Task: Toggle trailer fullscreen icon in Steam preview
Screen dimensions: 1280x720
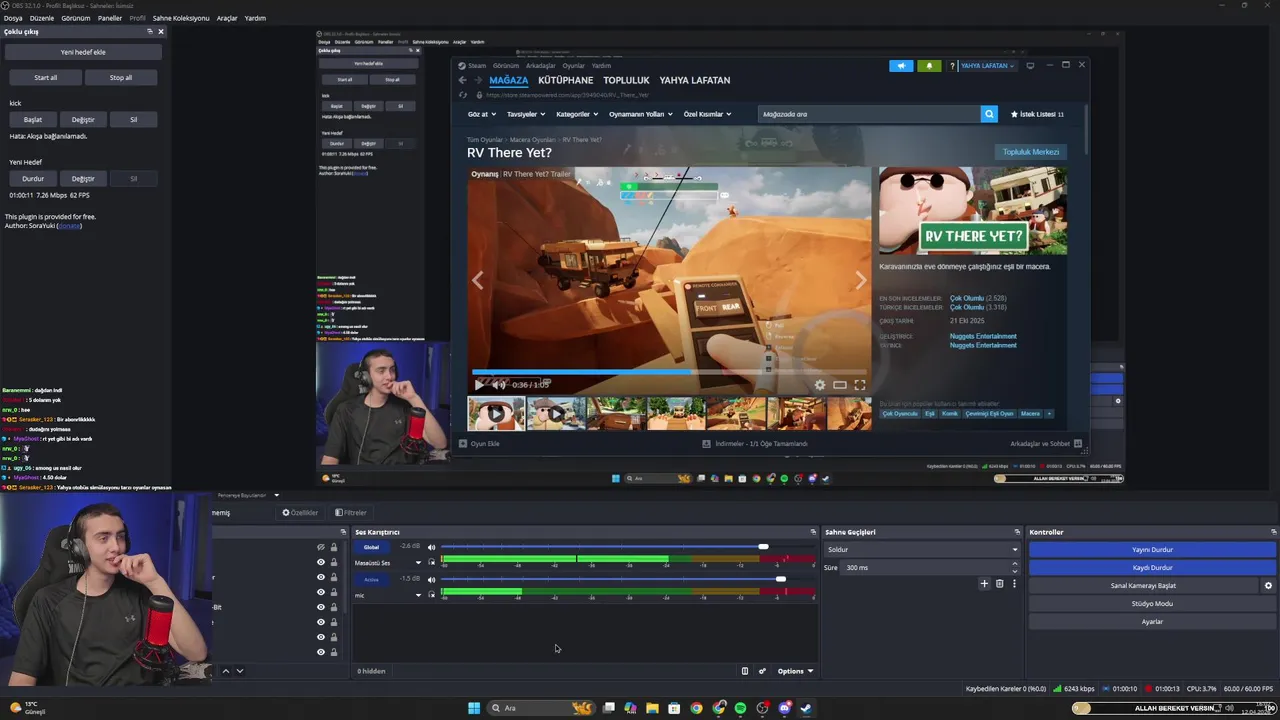Action: [x=859, y=384]
